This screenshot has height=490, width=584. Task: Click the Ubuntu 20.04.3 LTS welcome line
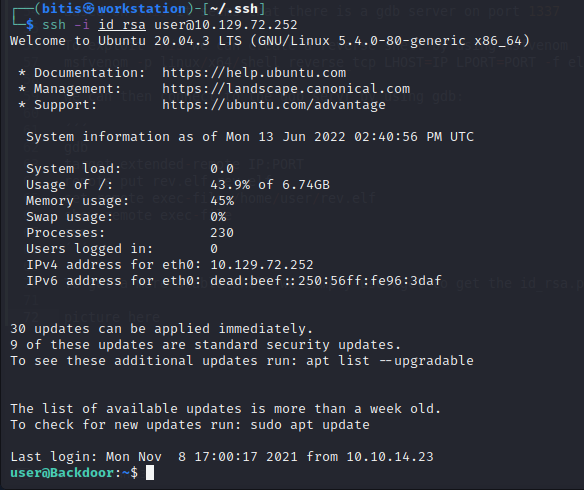pyautogui.click(x=270, y=41)
